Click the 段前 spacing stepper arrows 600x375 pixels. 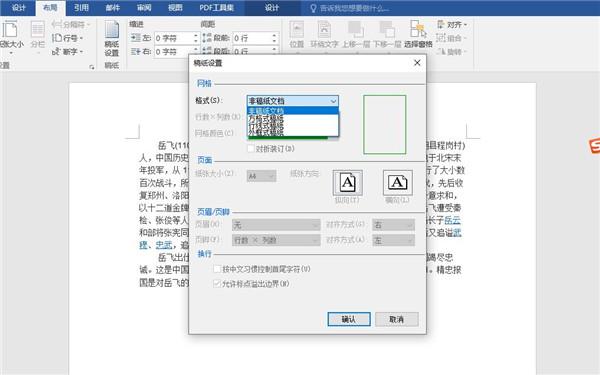coord(274,38)
